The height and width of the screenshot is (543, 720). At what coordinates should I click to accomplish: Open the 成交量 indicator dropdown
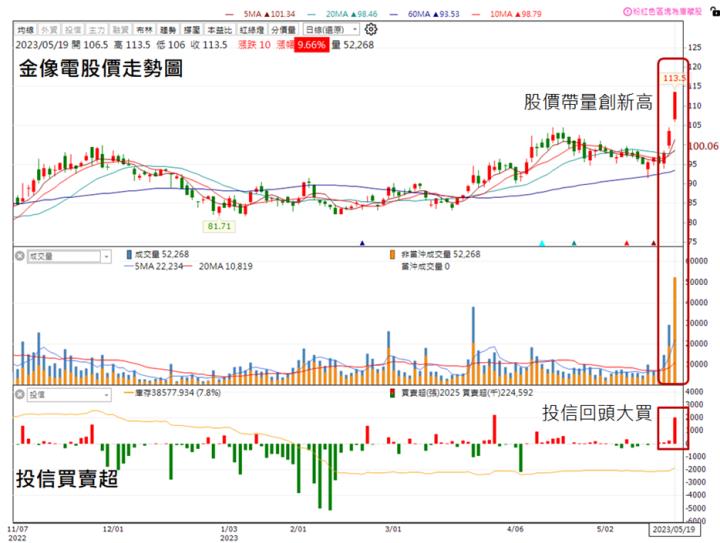coord(69,256)
